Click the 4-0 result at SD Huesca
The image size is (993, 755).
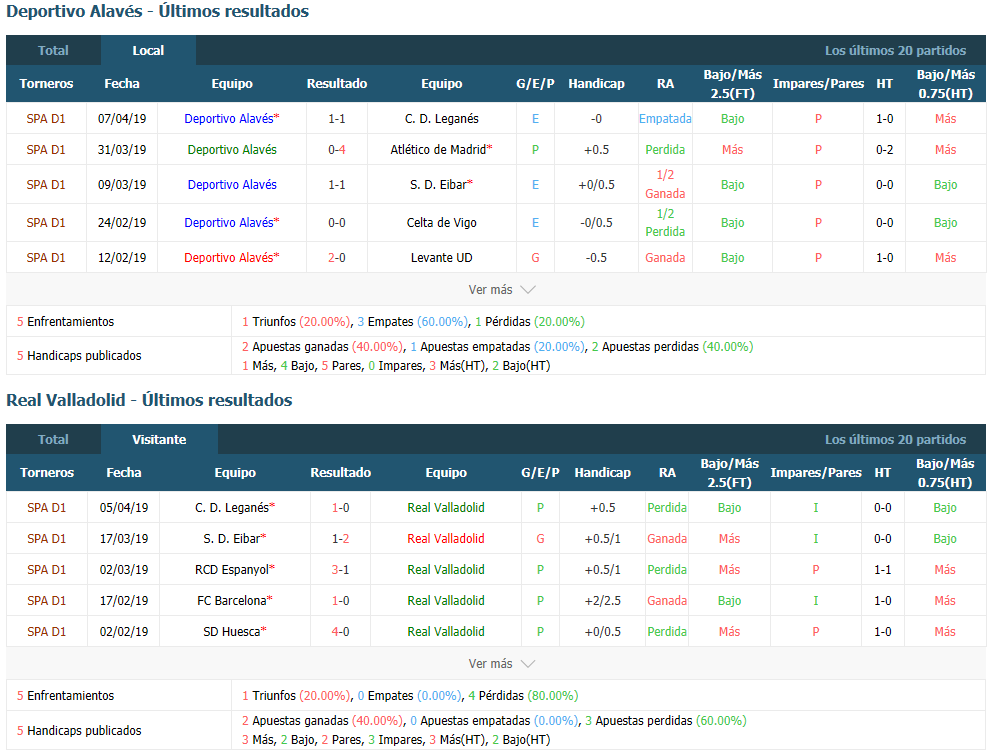pos(341,631)
